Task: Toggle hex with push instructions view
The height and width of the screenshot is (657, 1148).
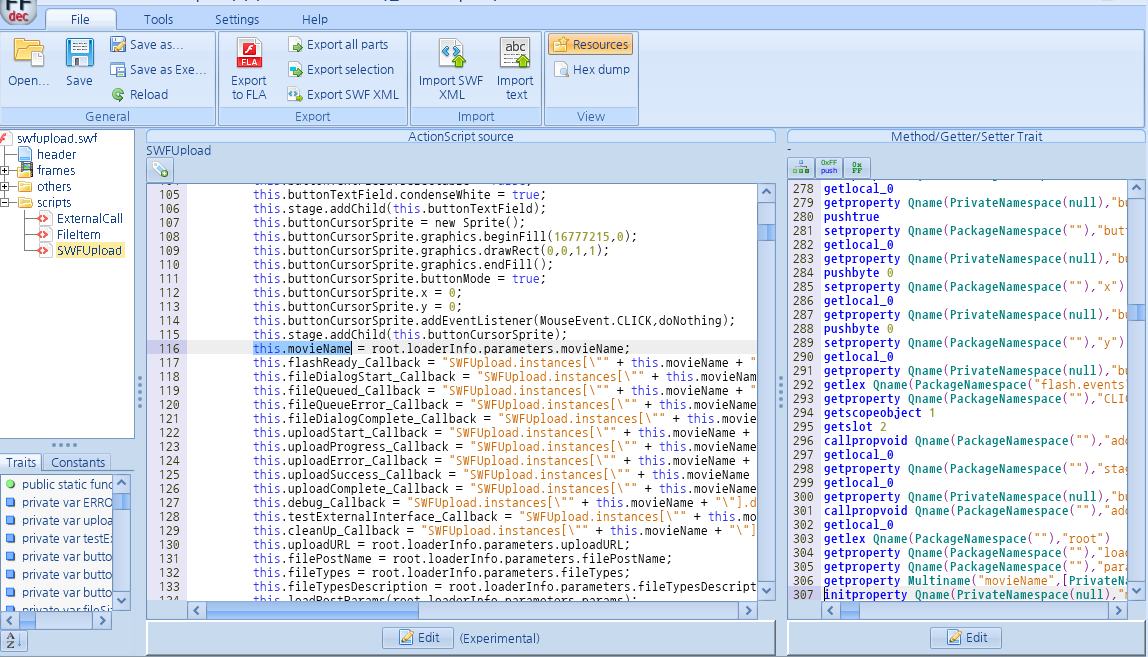Action: 829,168
